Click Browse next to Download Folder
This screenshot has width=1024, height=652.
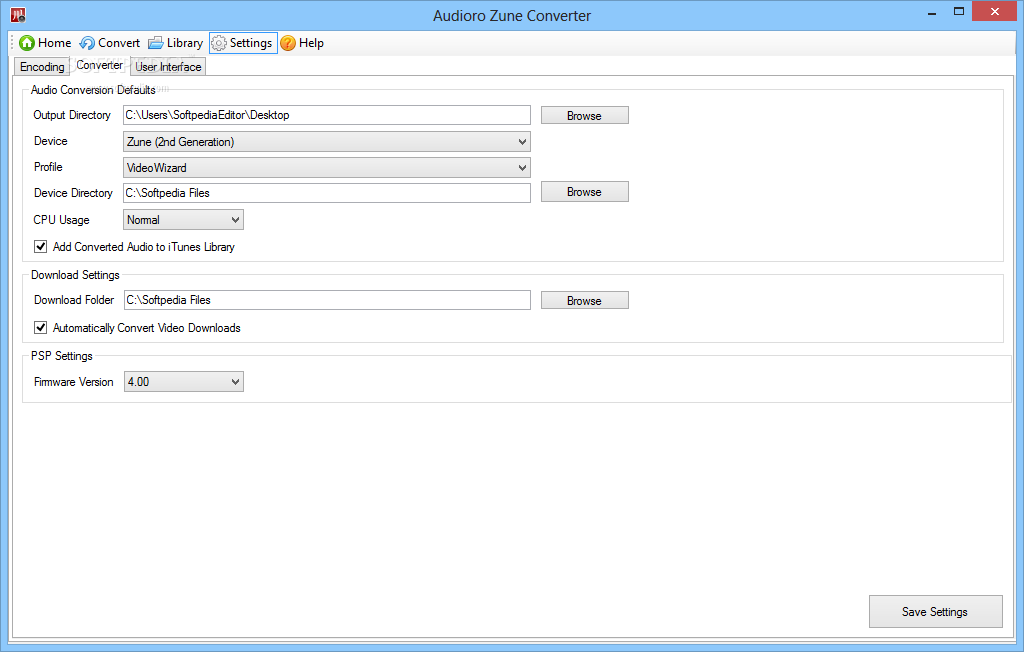[584, 301]
